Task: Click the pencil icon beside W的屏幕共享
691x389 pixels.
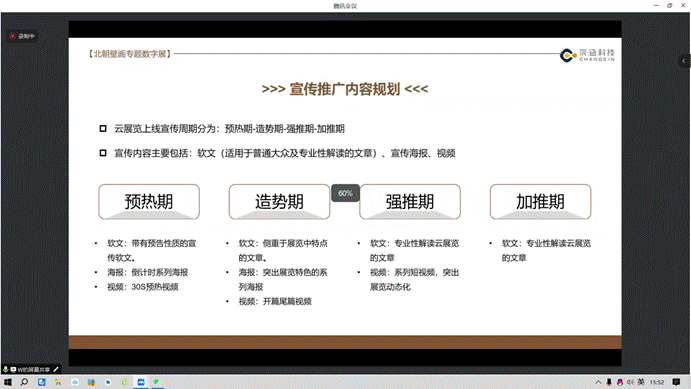Action: coord(56,369)
